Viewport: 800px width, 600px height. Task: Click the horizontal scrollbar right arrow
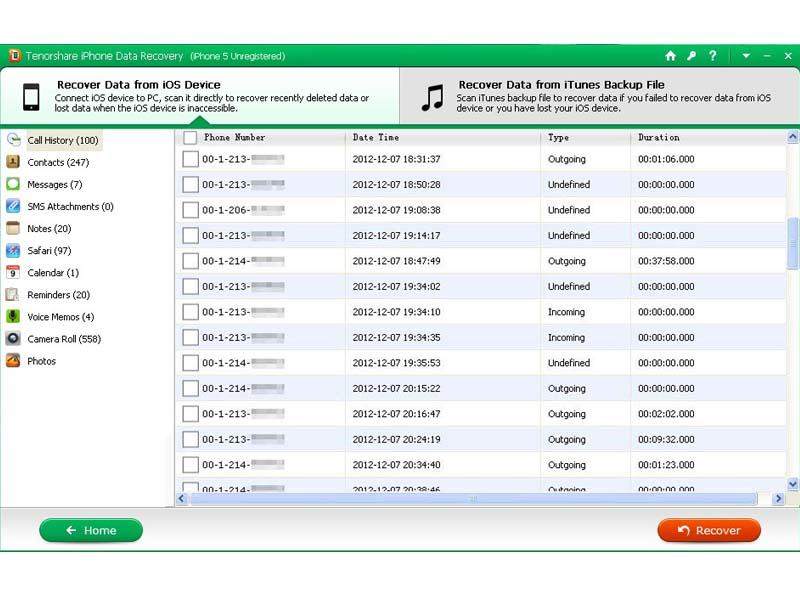[778, 498]
